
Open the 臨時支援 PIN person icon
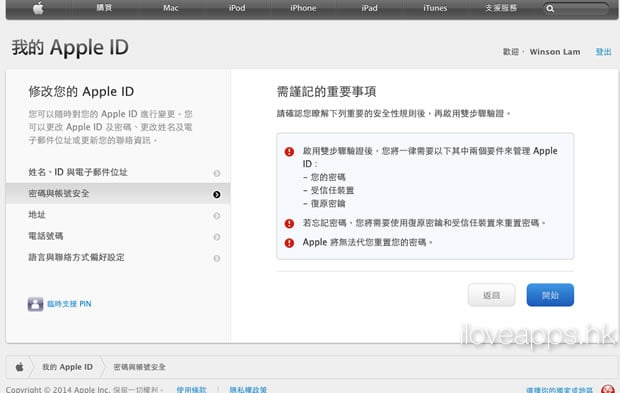coord(35,304)
